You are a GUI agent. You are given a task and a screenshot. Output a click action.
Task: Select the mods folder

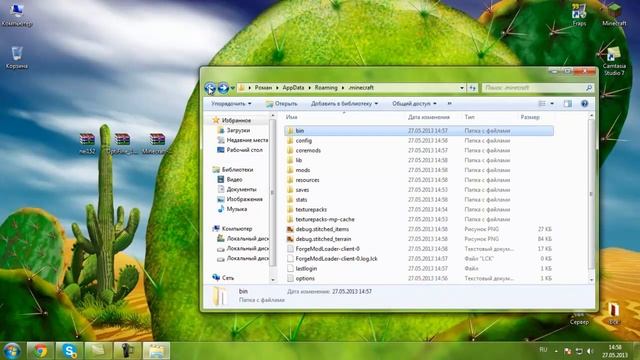click(419, 170)
